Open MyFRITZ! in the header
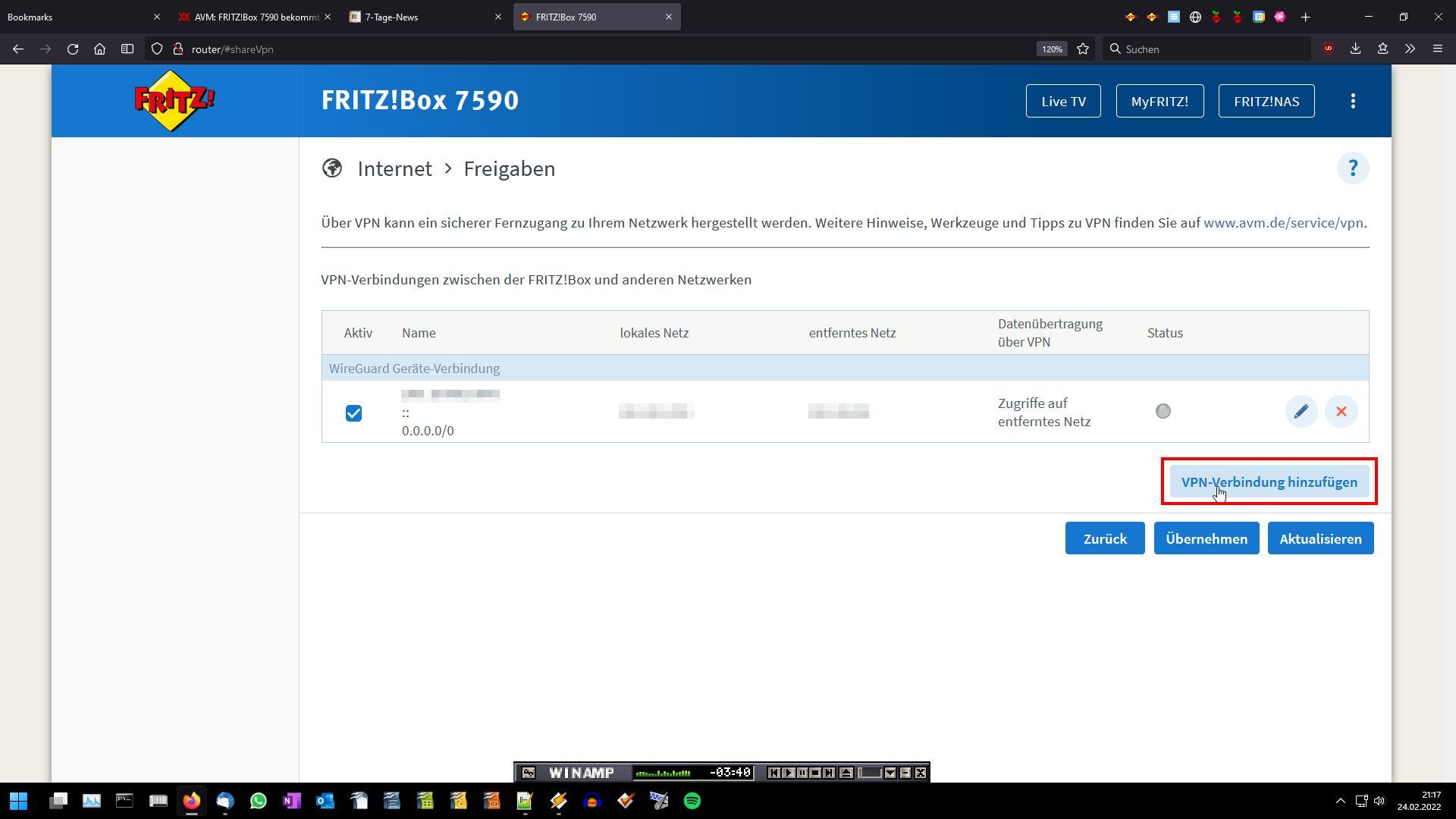1456x819 pixels. 1159,101
